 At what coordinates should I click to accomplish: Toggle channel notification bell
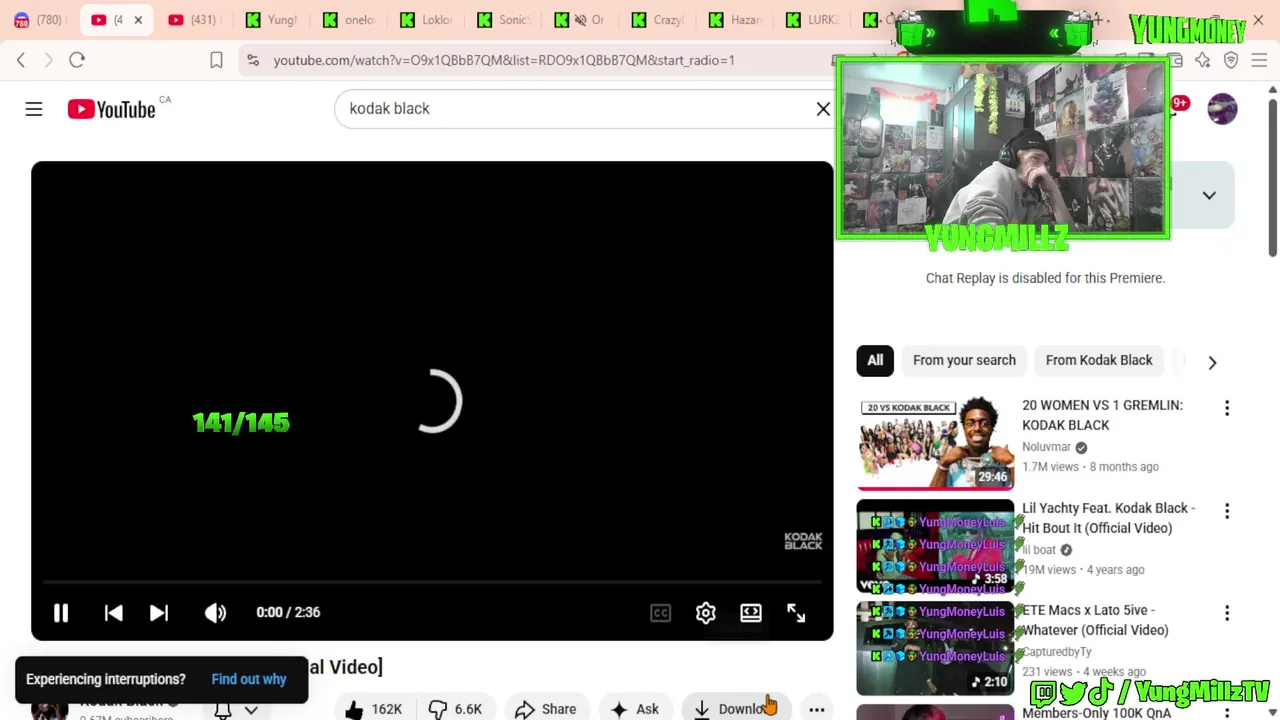pos(222,710)
